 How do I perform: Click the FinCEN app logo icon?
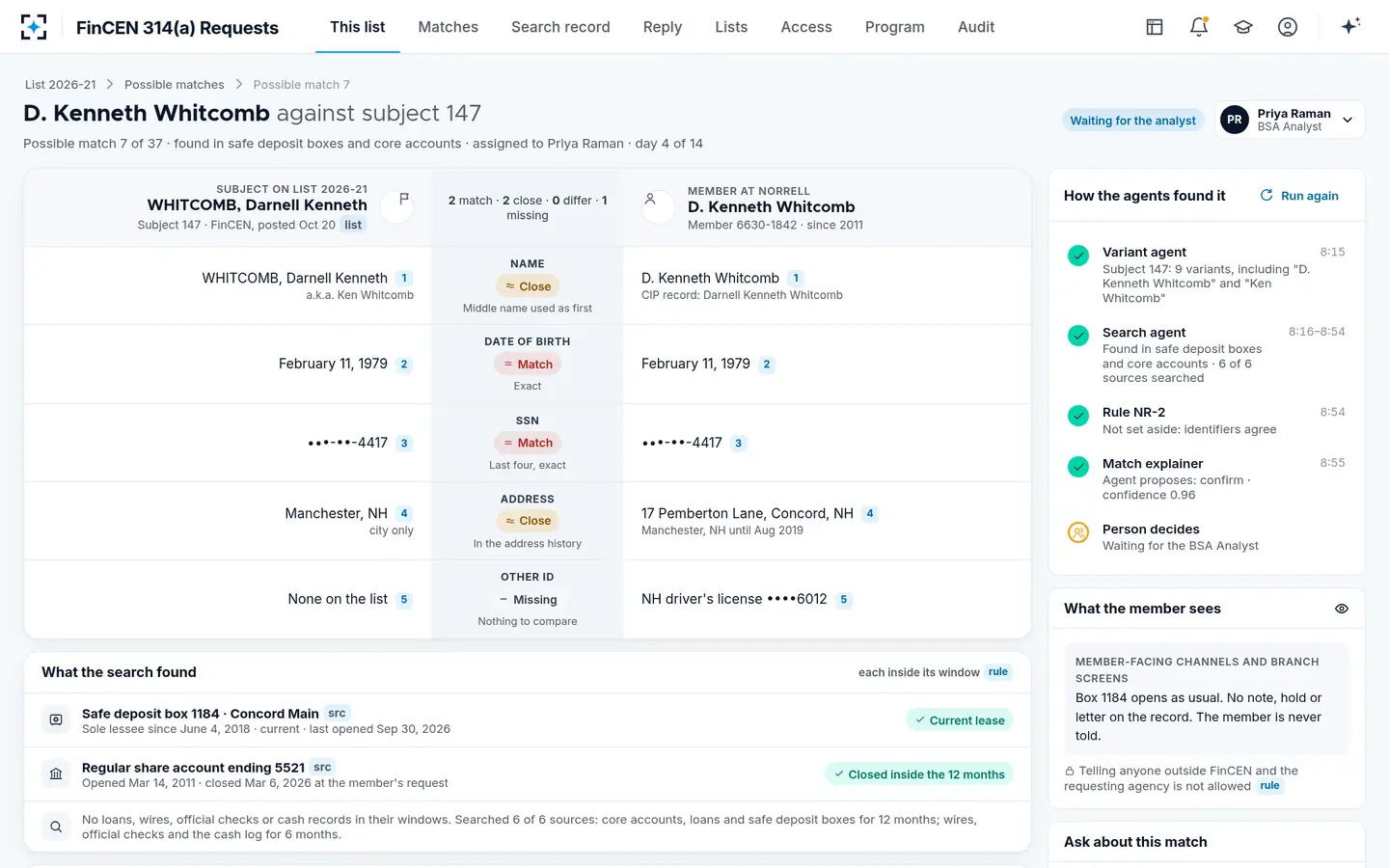click(x=34, y=27)
